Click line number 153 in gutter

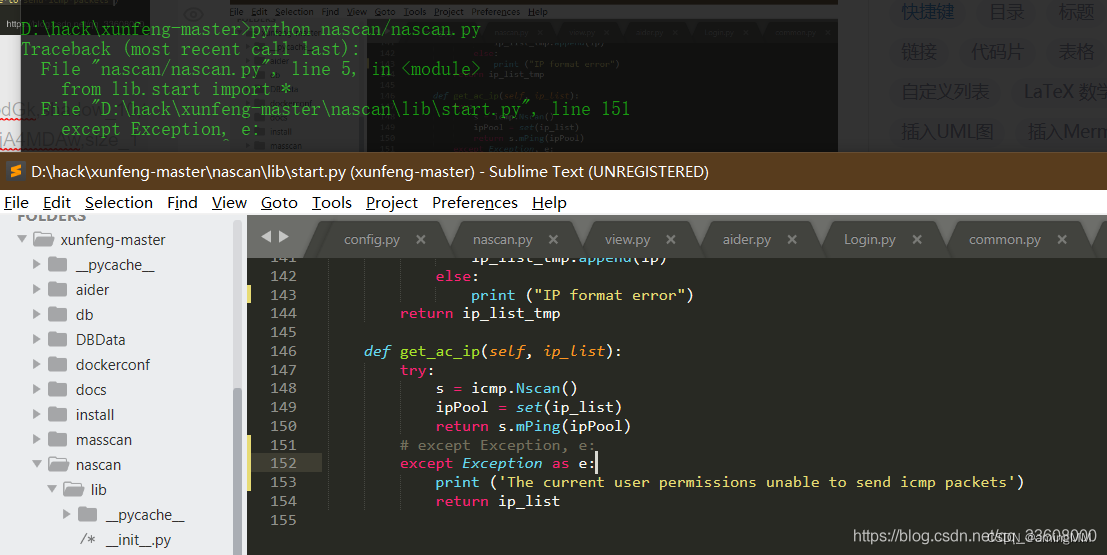tap(283, 482)
